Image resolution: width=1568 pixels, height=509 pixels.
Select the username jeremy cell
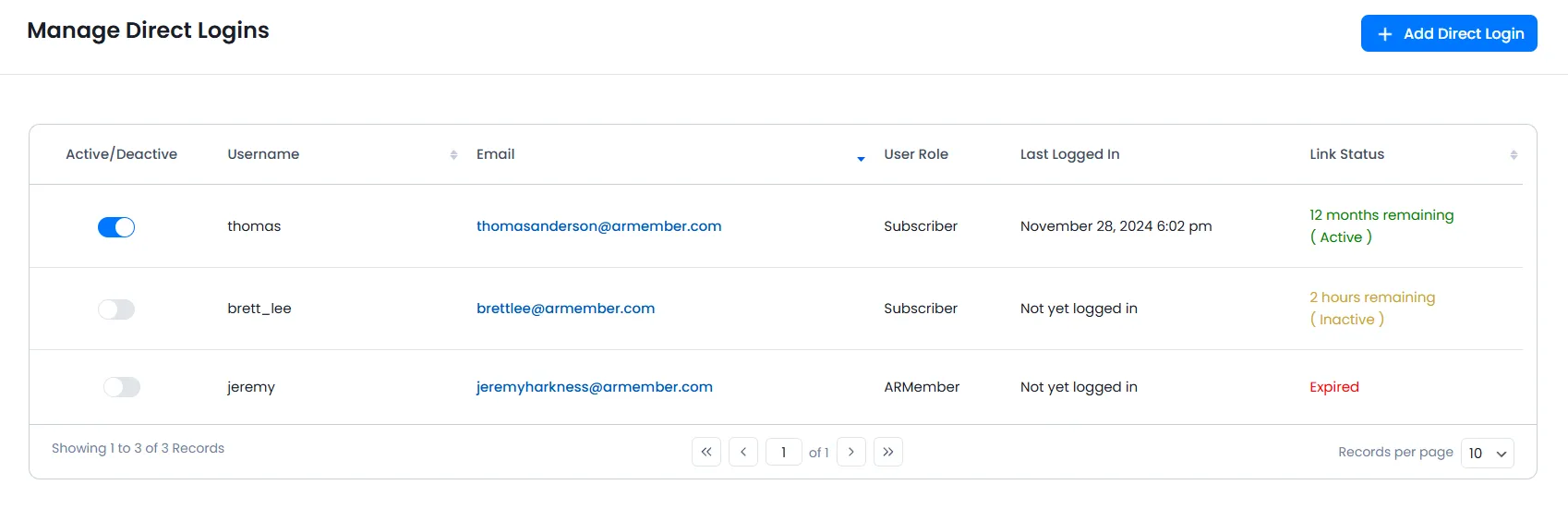click(251, 387)
